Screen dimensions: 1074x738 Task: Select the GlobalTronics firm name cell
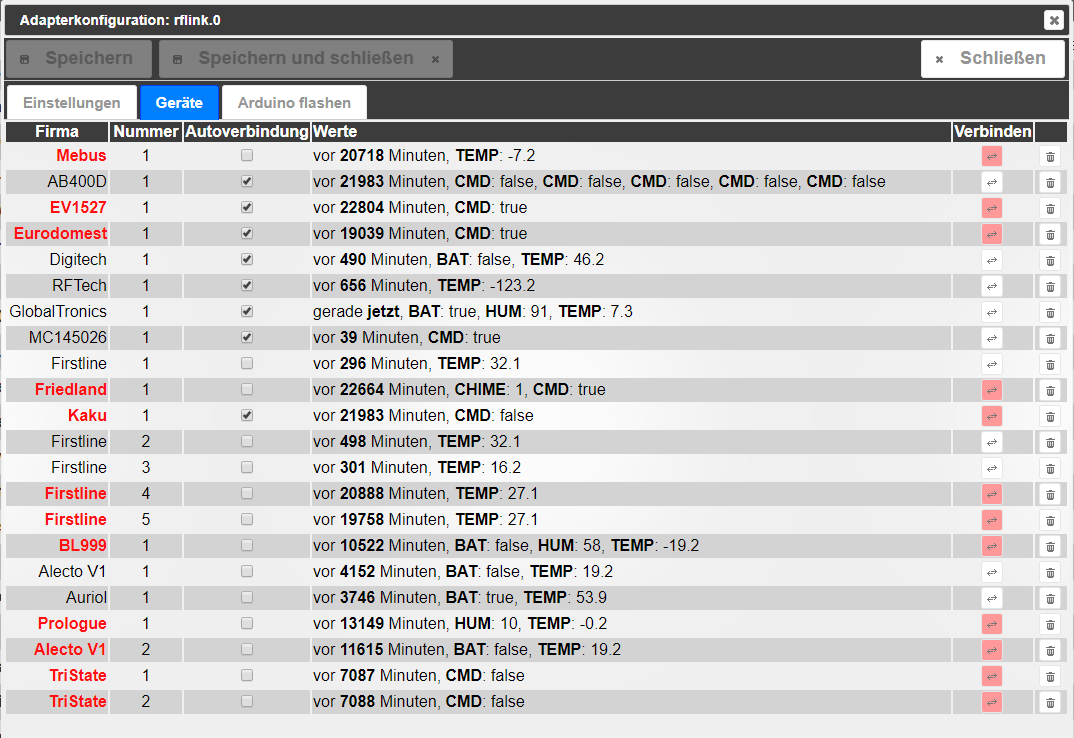click(x=58, y=312)
